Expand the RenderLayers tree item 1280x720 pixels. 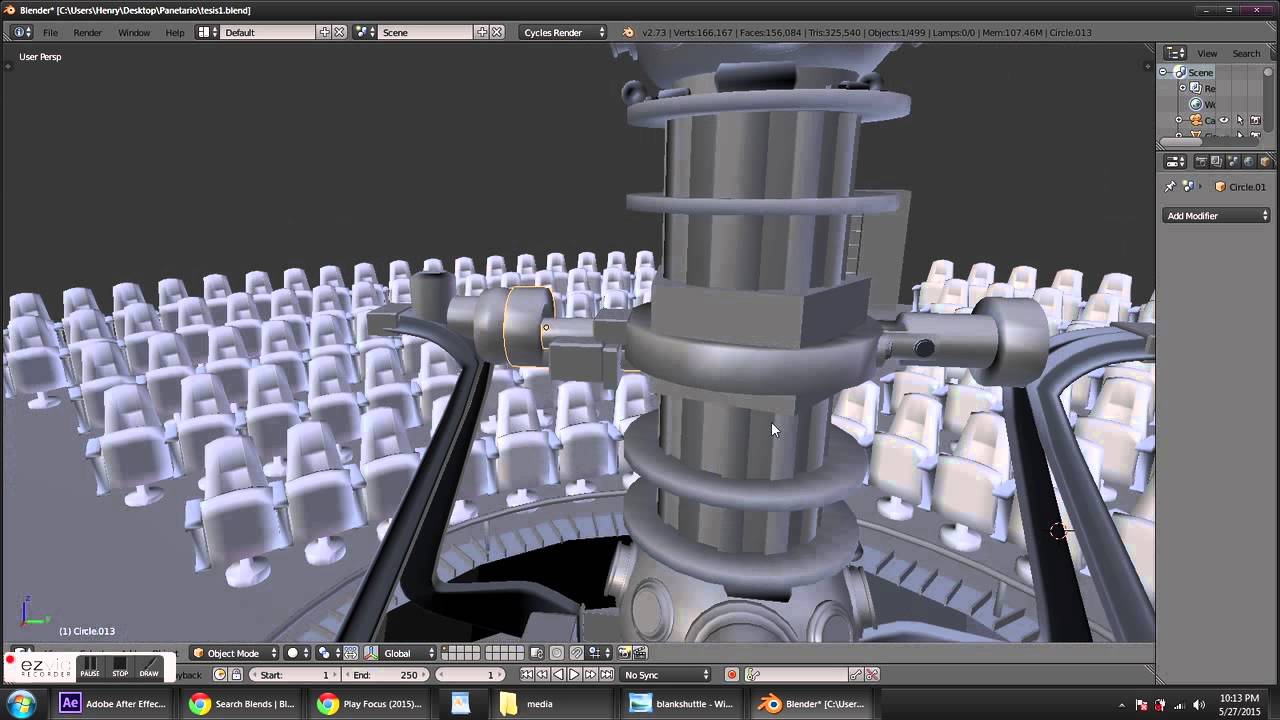(x=1182, y=88)
